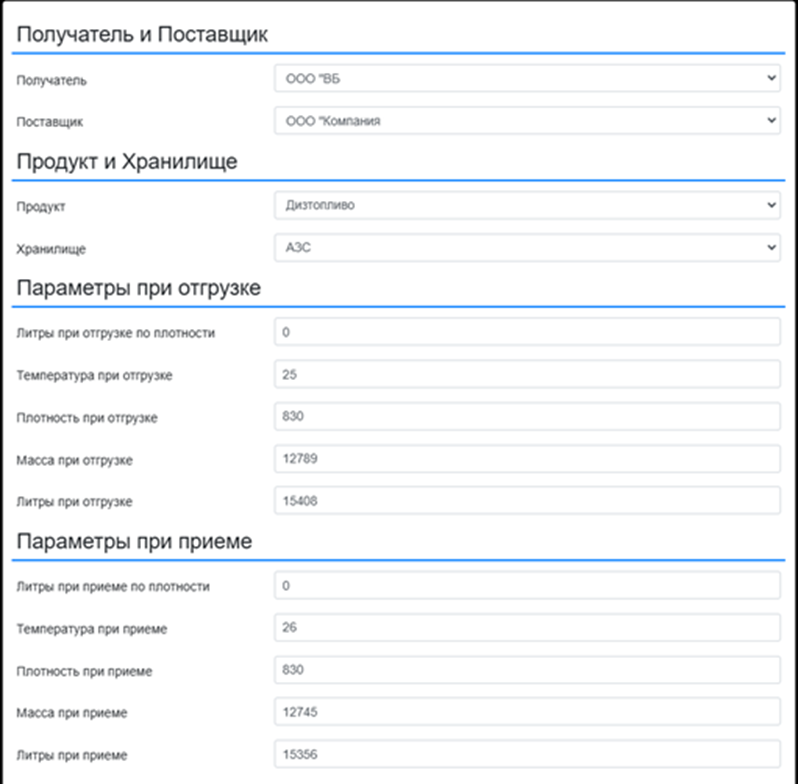The image size is (798, 784).
Task: Click the Масса при отгрузке field with 12789
Action: pos(527,459)
